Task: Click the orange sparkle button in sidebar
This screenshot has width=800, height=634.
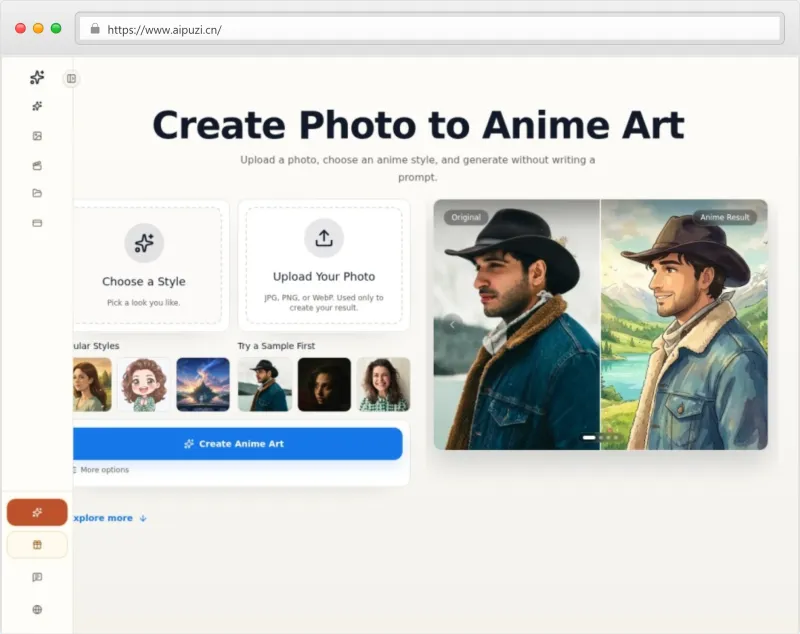Action: pos(37,512)
